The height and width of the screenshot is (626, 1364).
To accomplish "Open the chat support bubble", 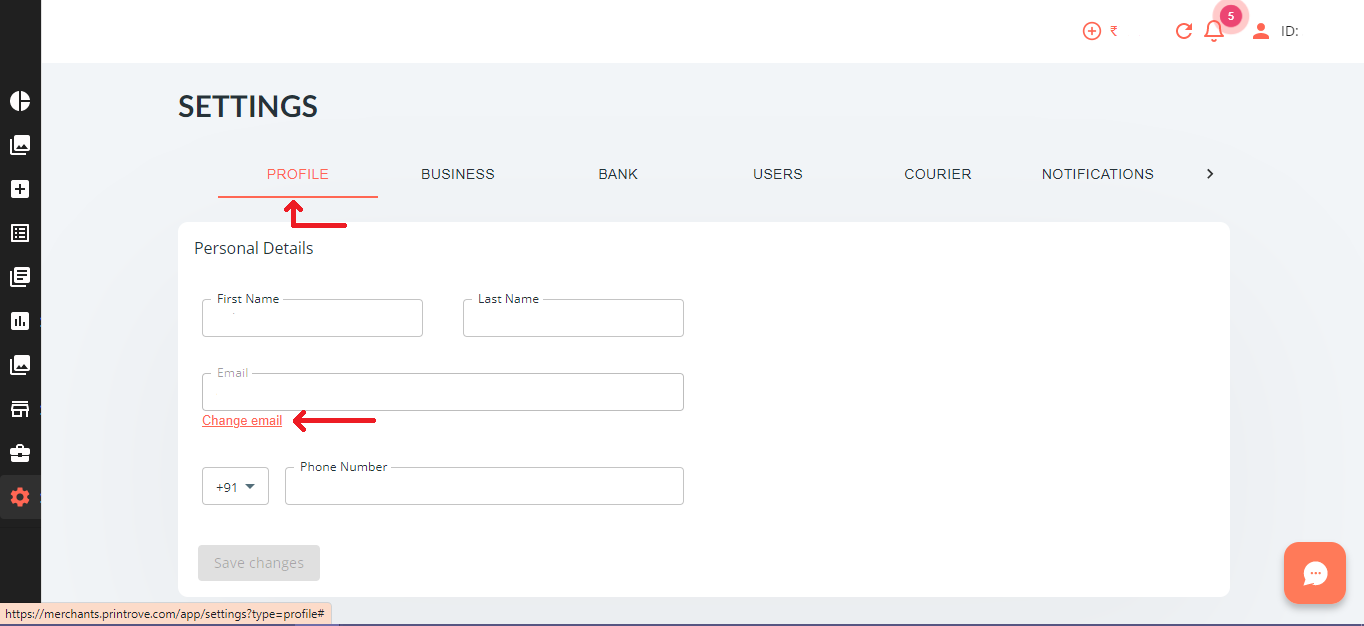I will click(x=1315, y=573).
